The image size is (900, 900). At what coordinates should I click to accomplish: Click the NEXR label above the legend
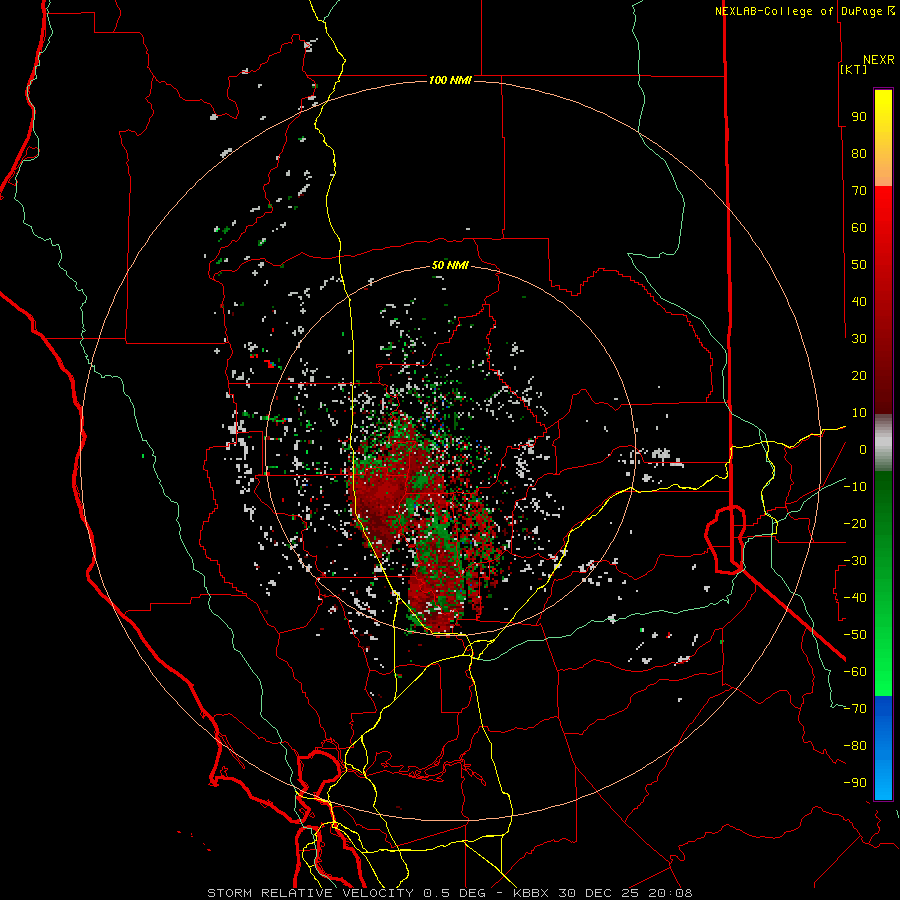[x=879, y=60]
